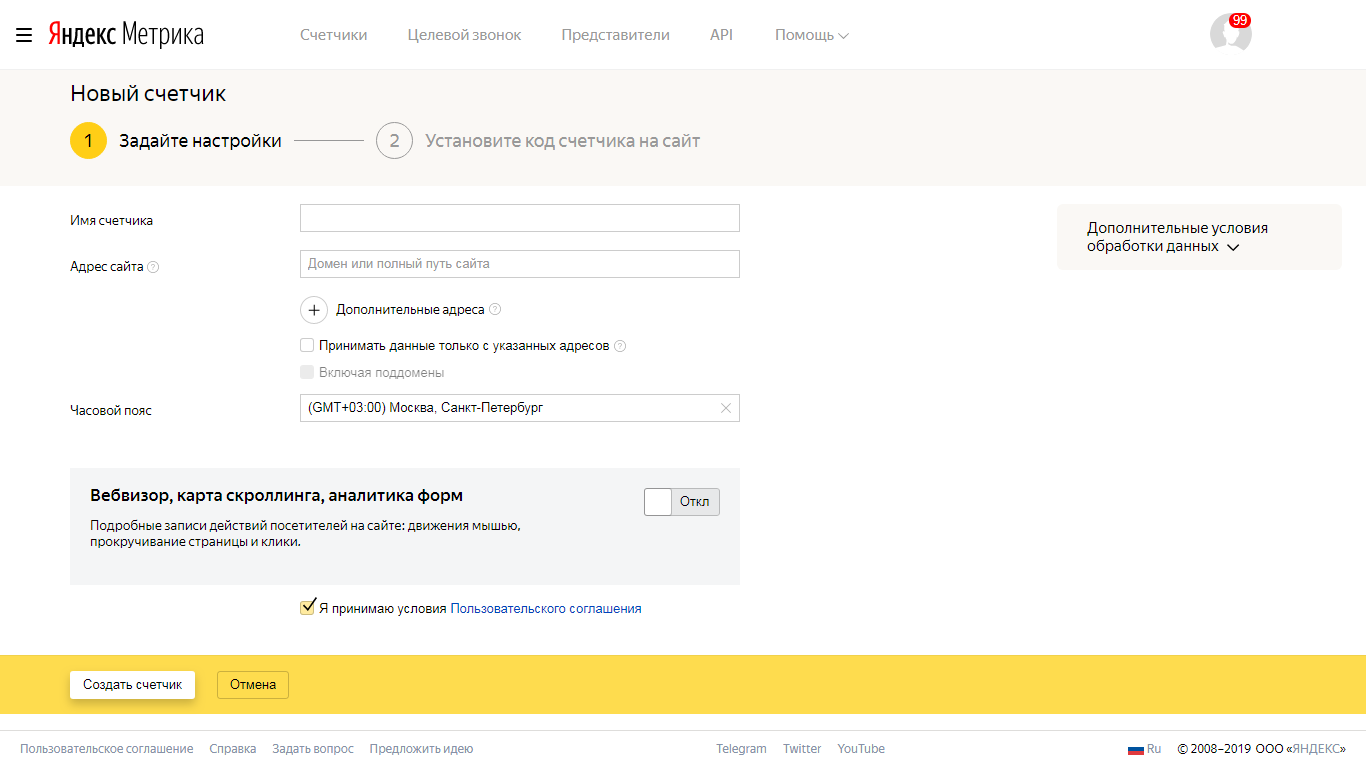The image size is (1366, 768).
Task: Click help icon beside Дополнительные адреса
Action: pyautogui.click(x=495, y=310)
